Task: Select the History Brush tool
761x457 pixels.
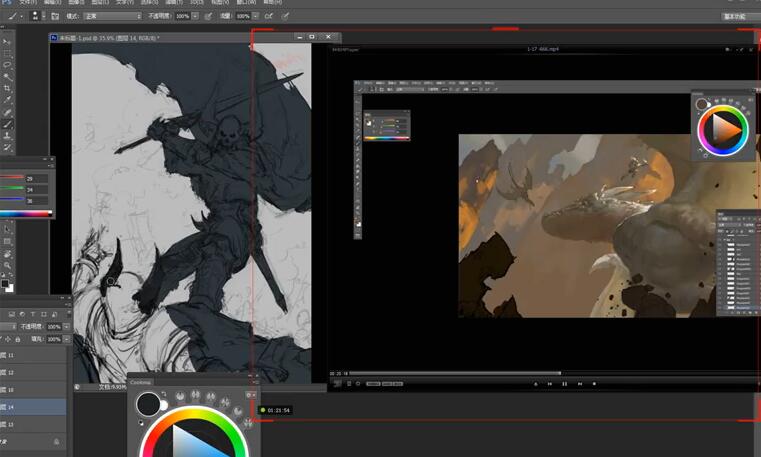Action: coord(7,147)
